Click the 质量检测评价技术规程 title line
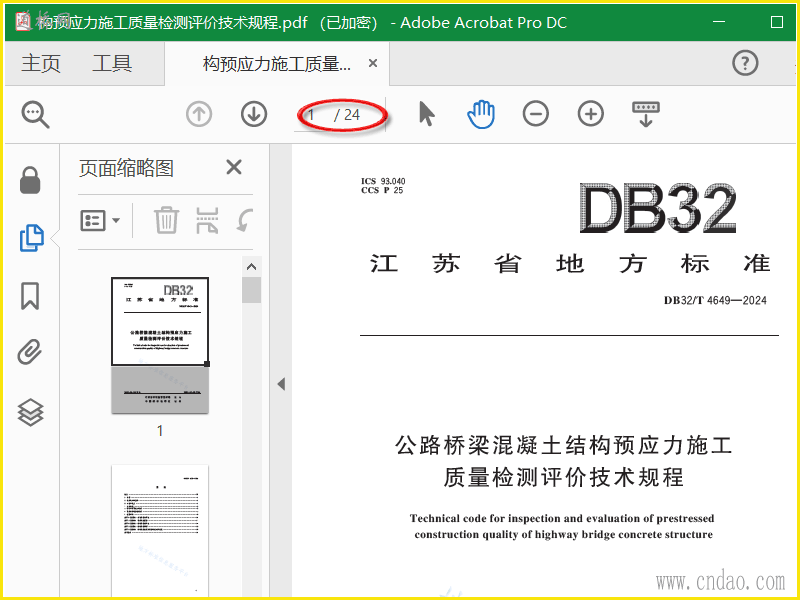The image size is (800, 600). tap(563, 478)
